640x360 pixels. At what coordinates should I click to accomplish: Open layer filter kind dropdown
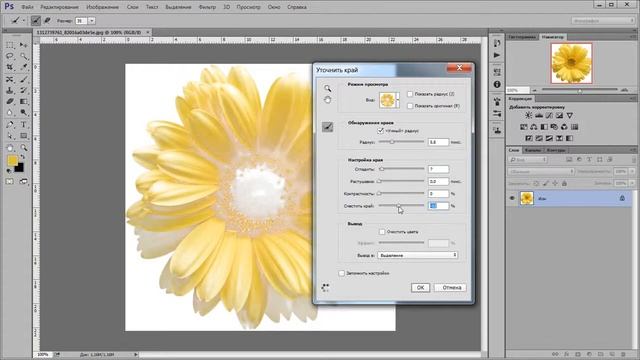pyautogui.click(x=528, y=160)
